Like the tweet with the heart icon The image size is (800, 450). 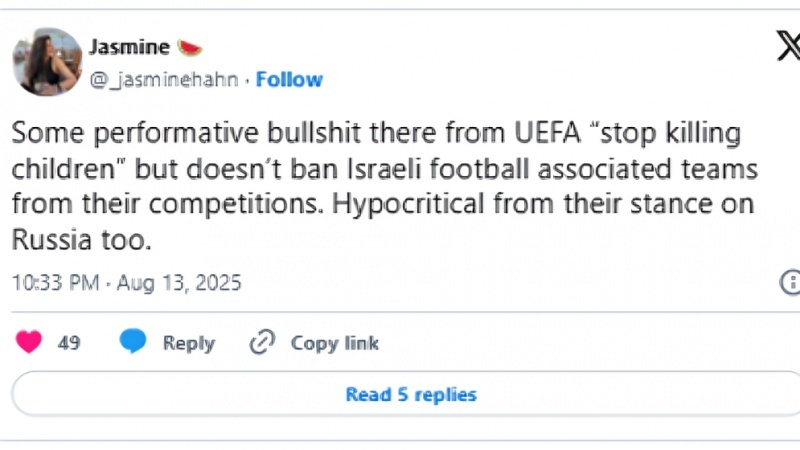click(x=30, y=342)
